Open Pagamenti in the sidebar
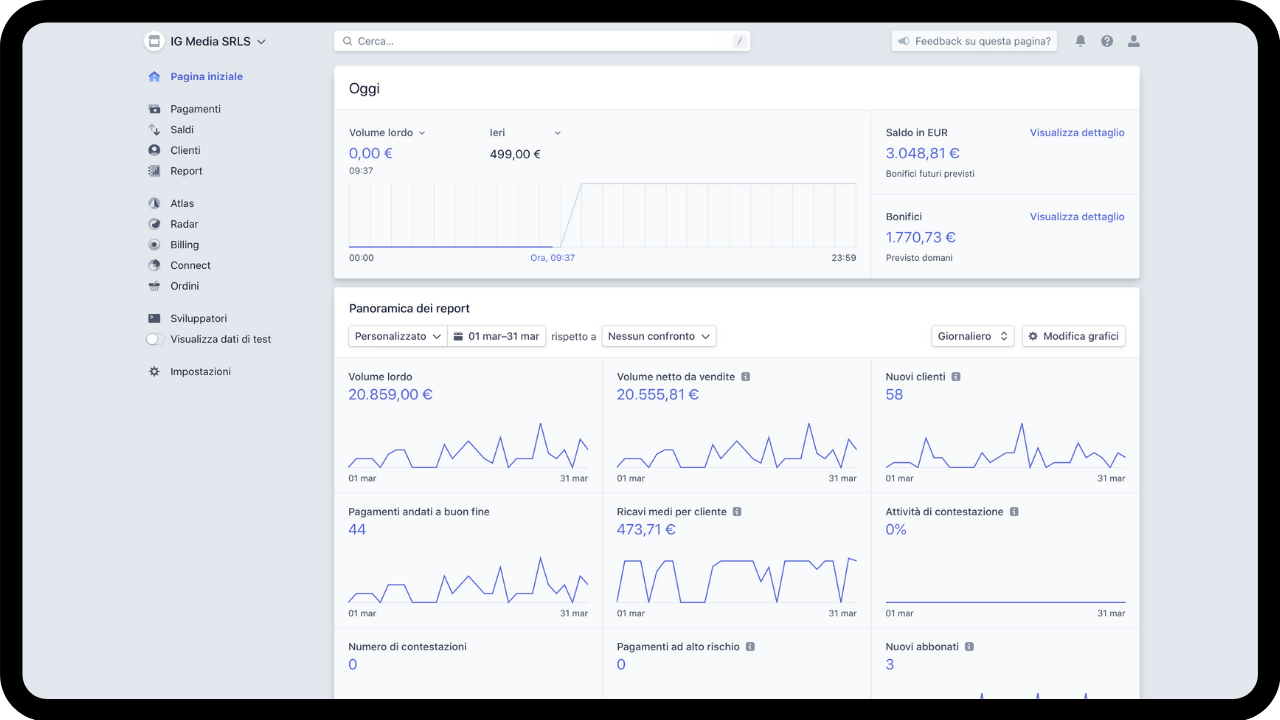 [195, 109]
